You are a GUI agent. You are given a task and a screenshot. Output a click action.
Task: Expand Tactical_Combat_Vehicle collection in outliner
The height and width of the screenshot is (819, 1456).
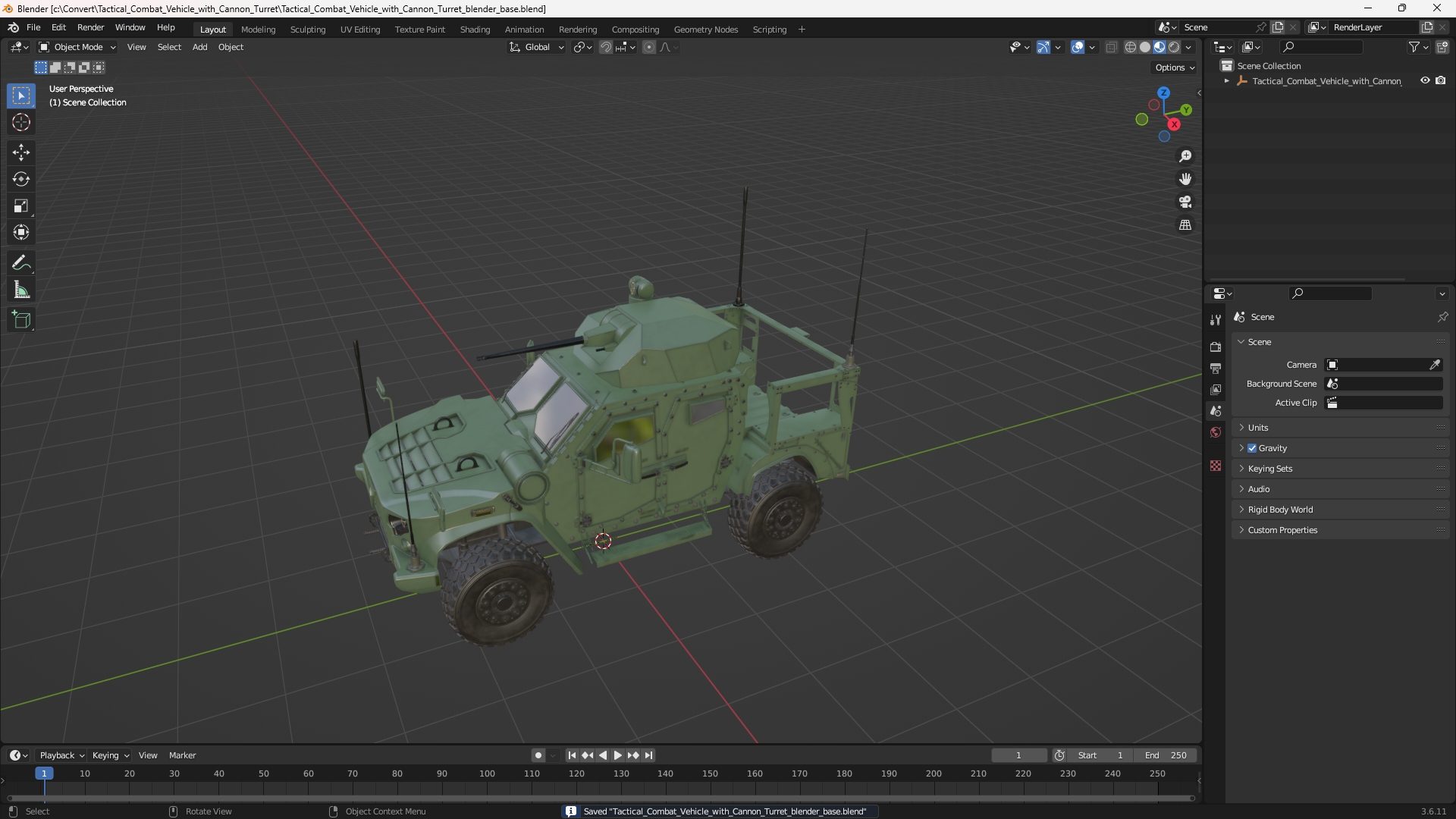pos(1227,81)
